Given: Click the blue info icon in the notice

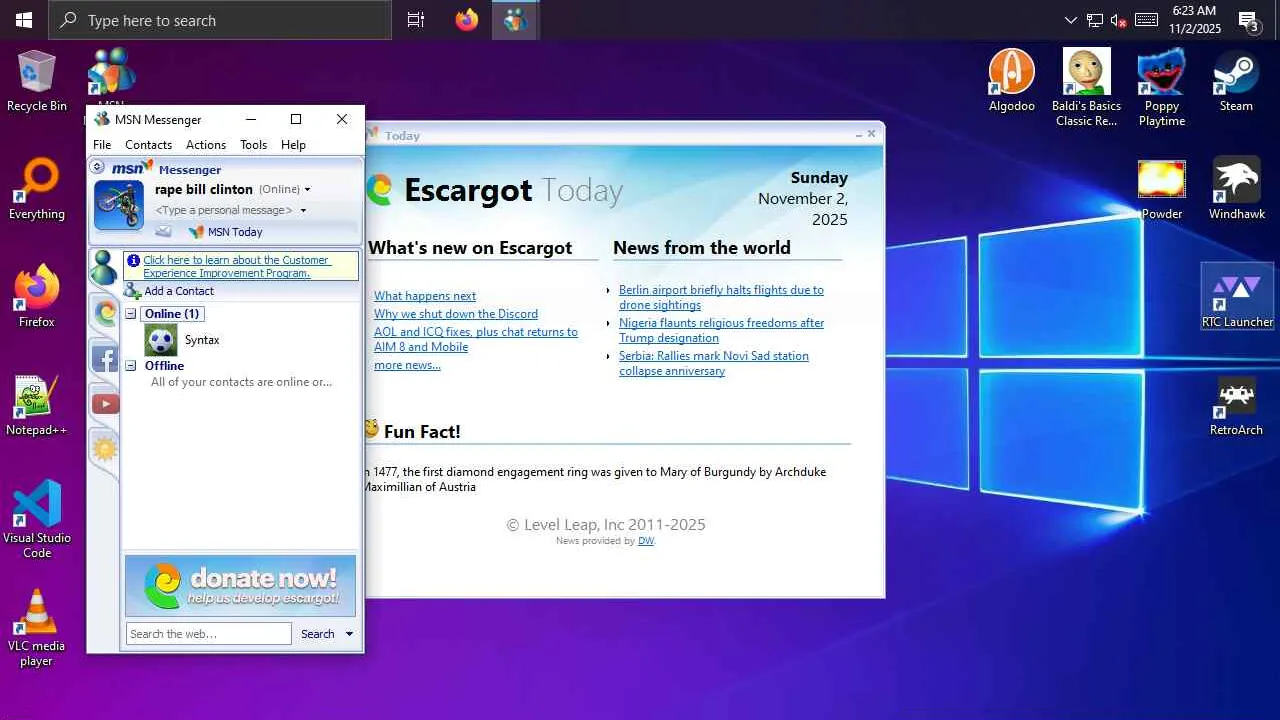Looking at the screenshot, I should point(133,260).
